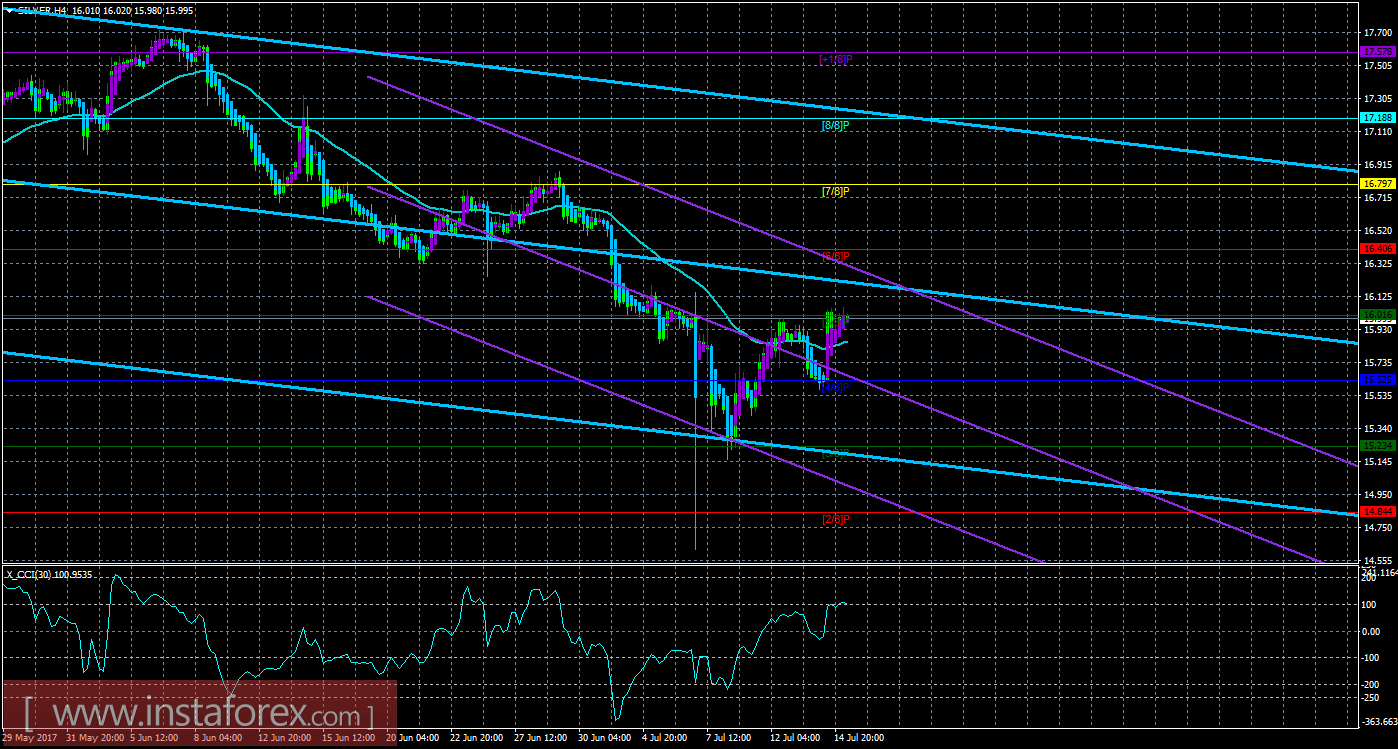Click the 15.340 price axis value
This screenshot has height=749, width=1398.
1378,429
